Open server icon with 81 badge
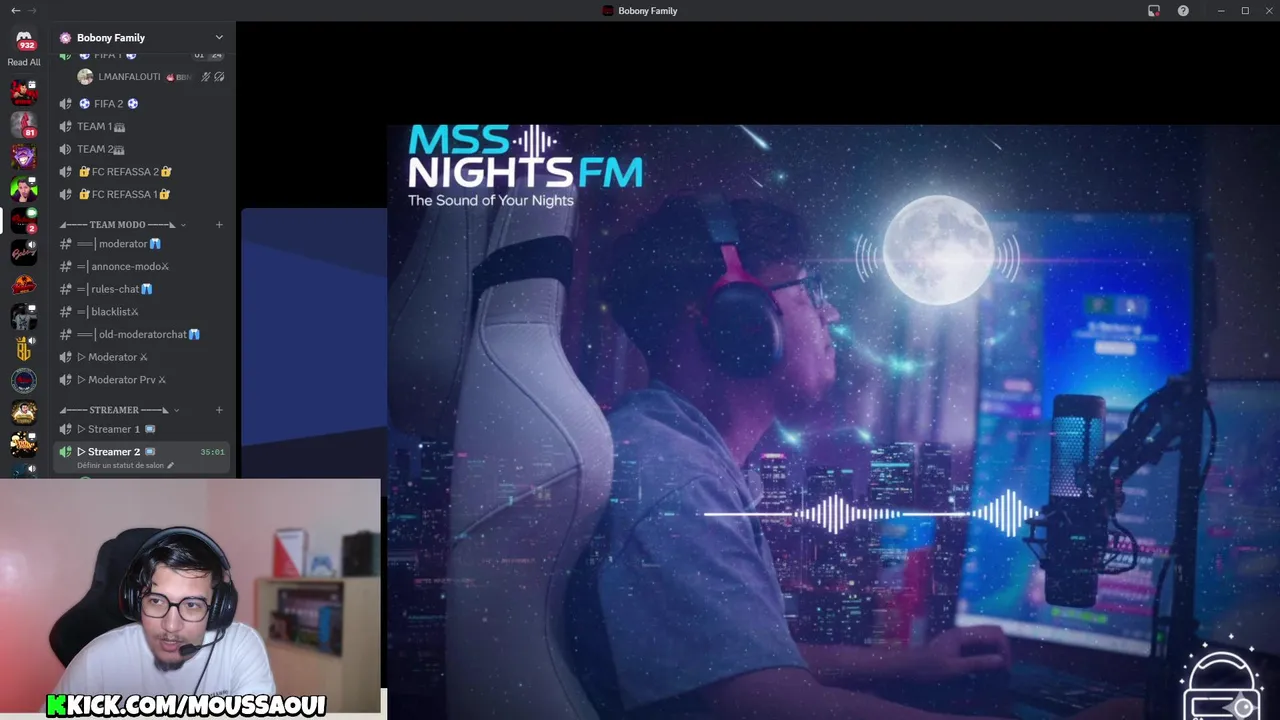Image resolution: width=1280 pixels, height=720 pixels. pyautogui.click(x=24, y=125)
